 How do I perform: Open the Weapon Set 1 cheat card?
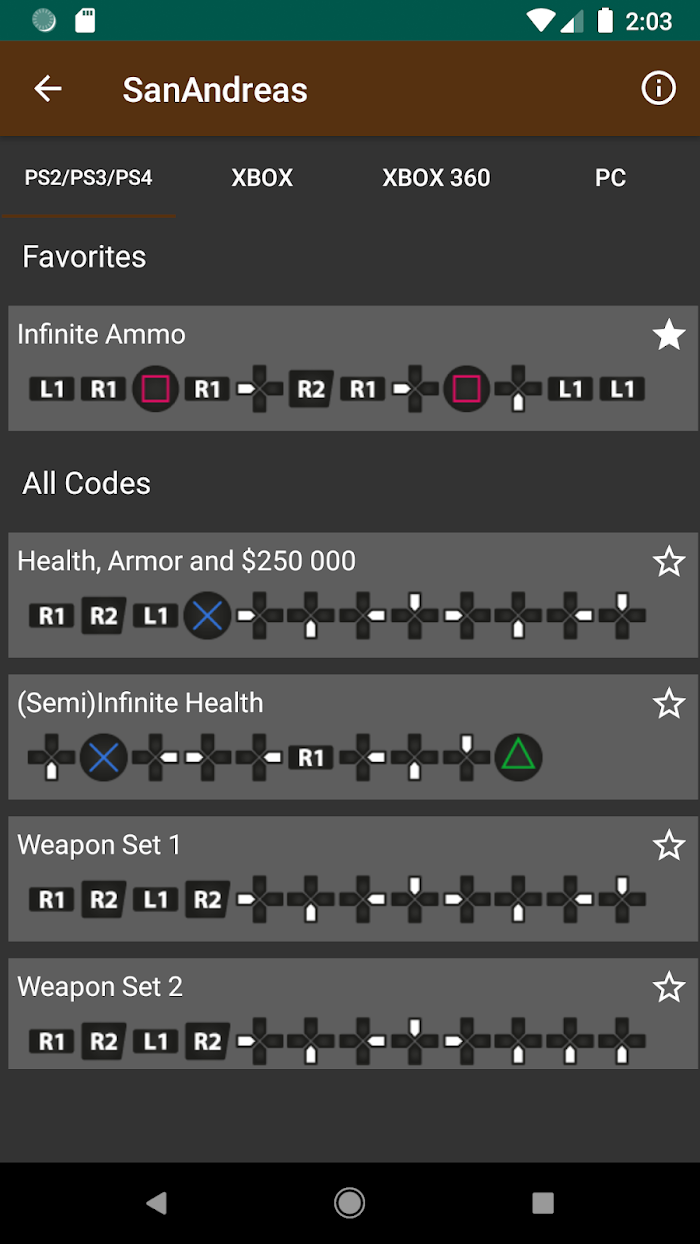(350, 879)
